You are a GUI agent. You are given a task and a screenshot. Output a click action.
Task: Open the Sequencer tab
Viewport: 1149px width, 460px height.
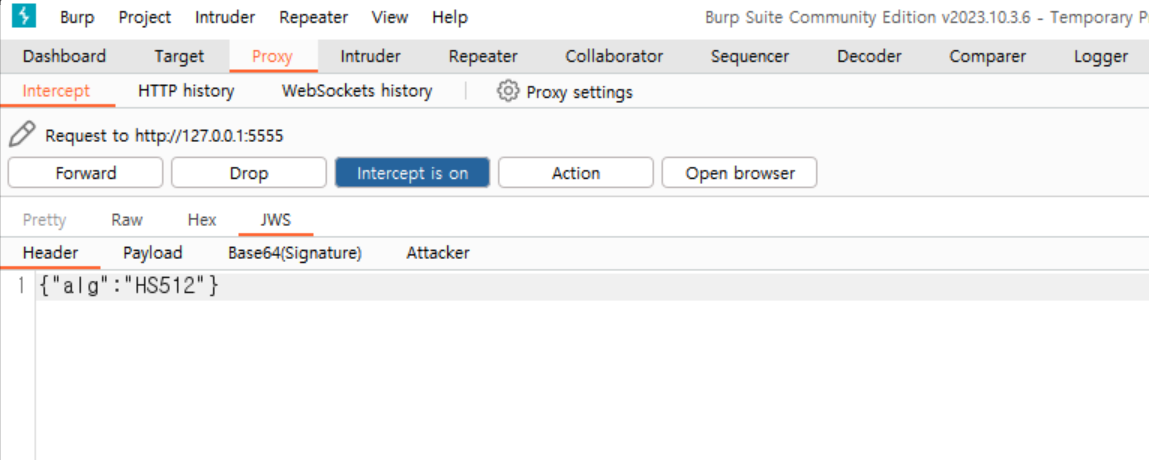click(x=750, y=56)
